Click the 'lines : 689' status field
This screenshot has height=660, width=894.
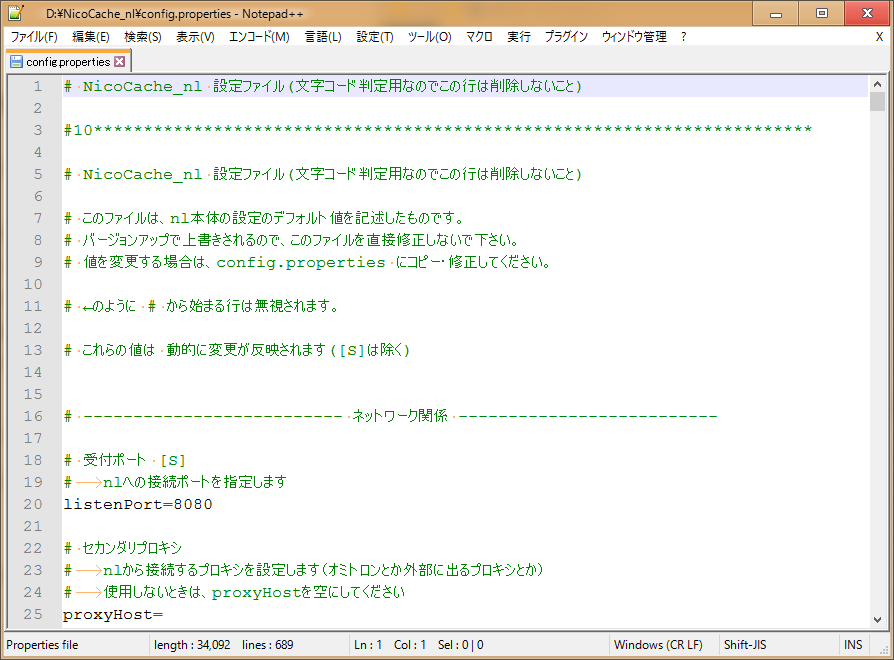[267, 645]
